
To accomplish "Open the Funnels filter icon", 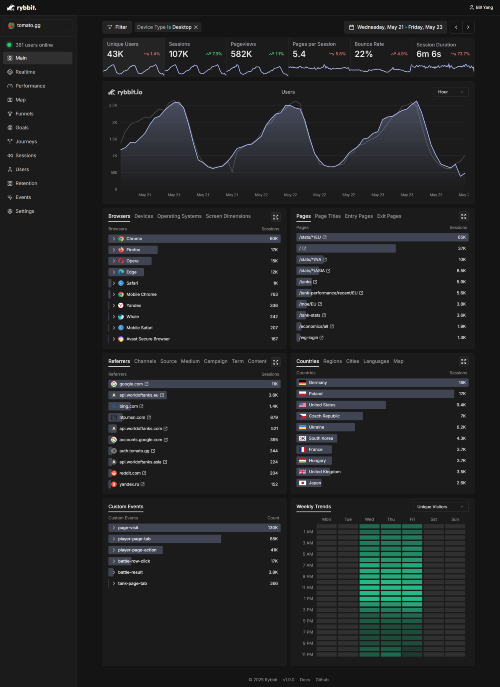I will pyautogui.click(x=10, y=114).
